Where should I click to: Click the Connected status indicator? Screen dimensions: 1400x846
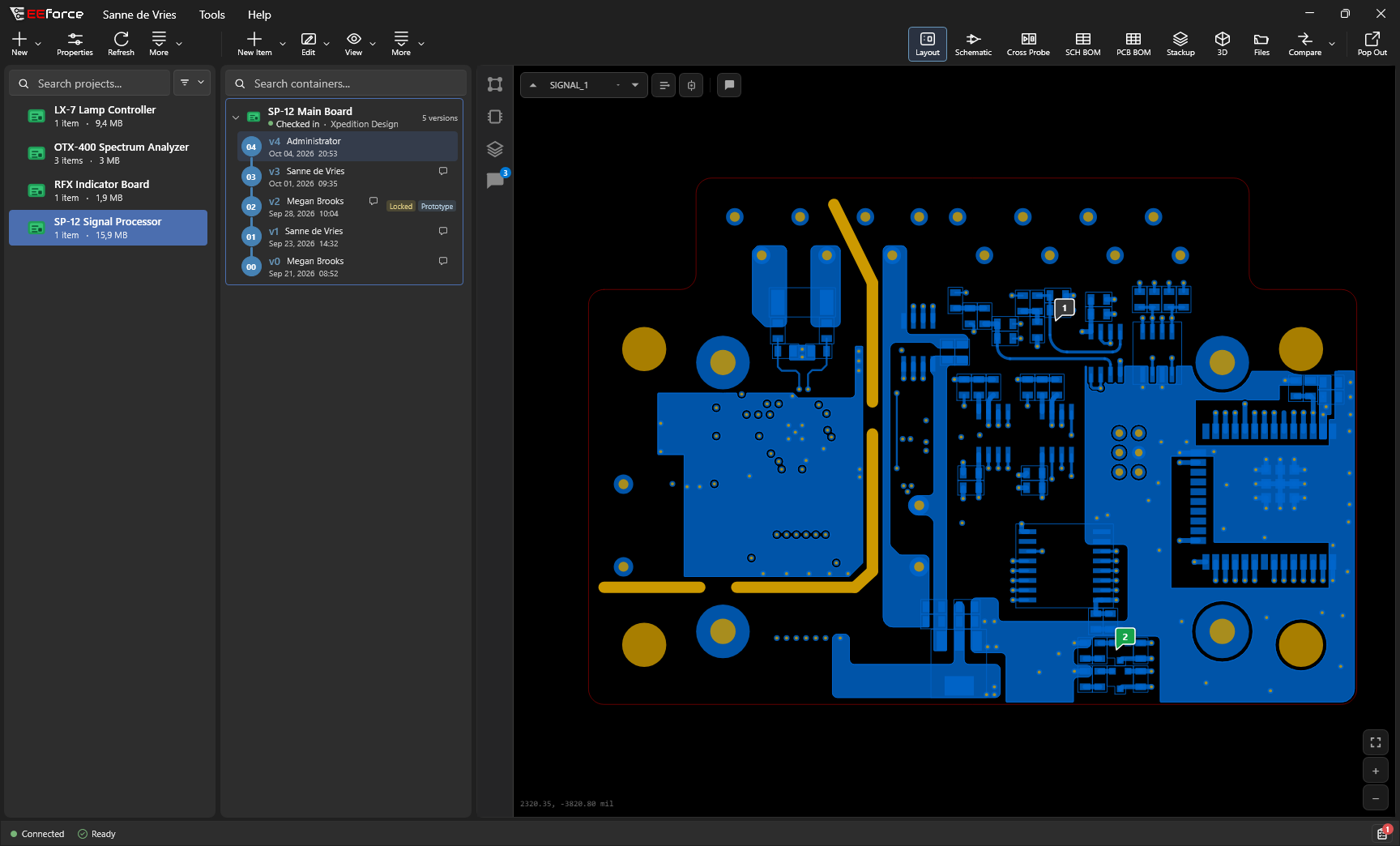(x=37, y=834)
